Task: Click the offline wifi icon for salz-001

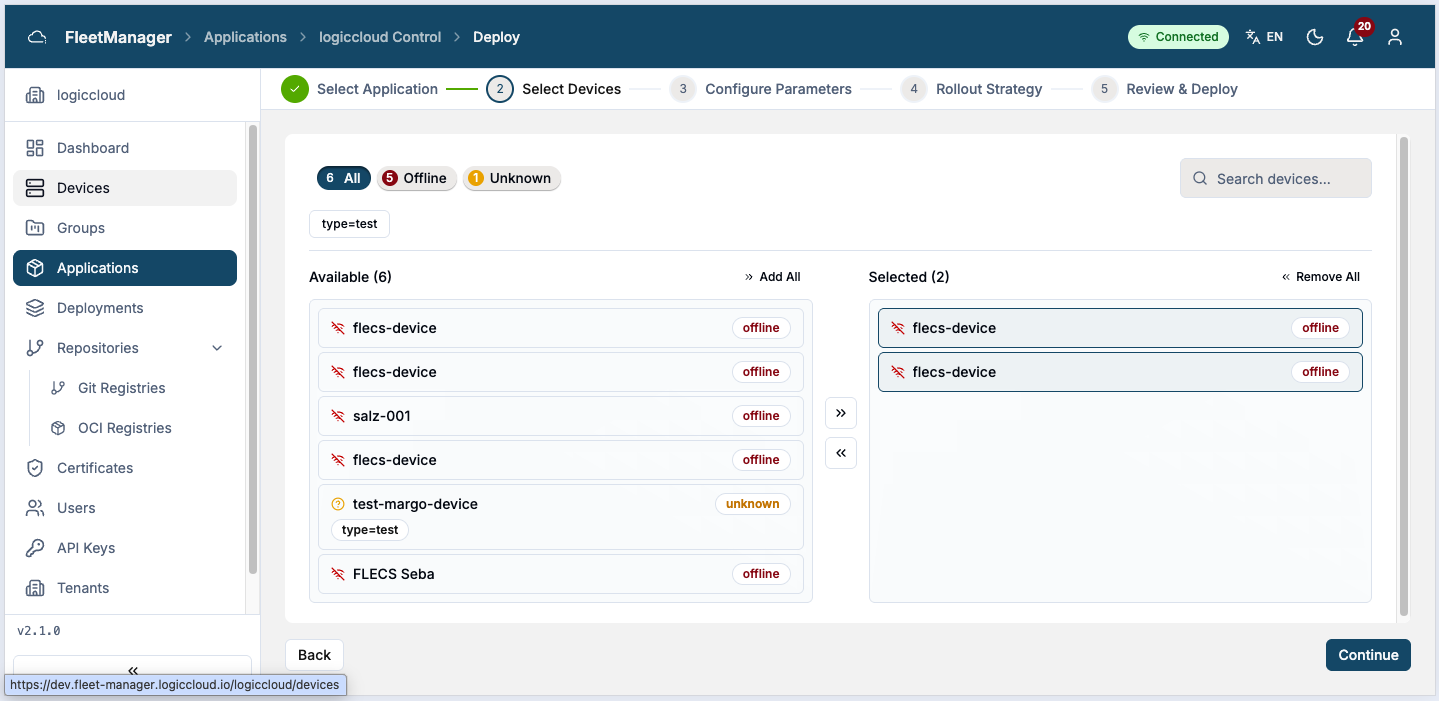Action: tap(338, 416)
